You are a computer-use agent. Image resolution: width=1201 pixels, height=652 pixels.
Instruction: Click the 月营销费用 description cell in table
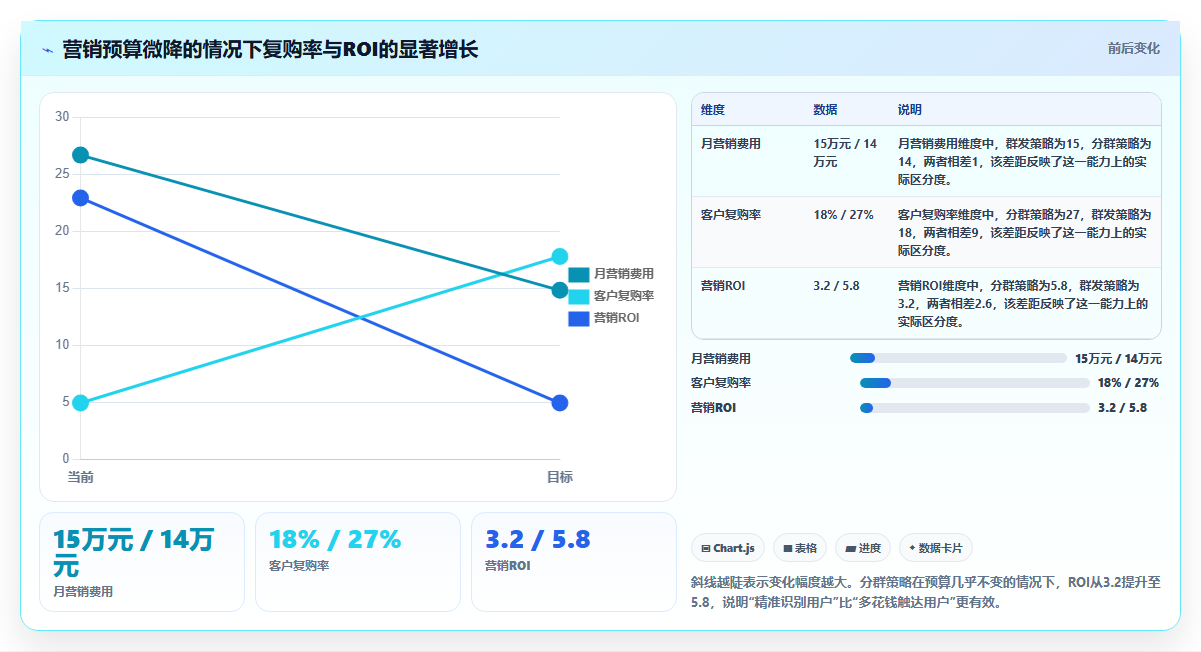pos(1024,162)
